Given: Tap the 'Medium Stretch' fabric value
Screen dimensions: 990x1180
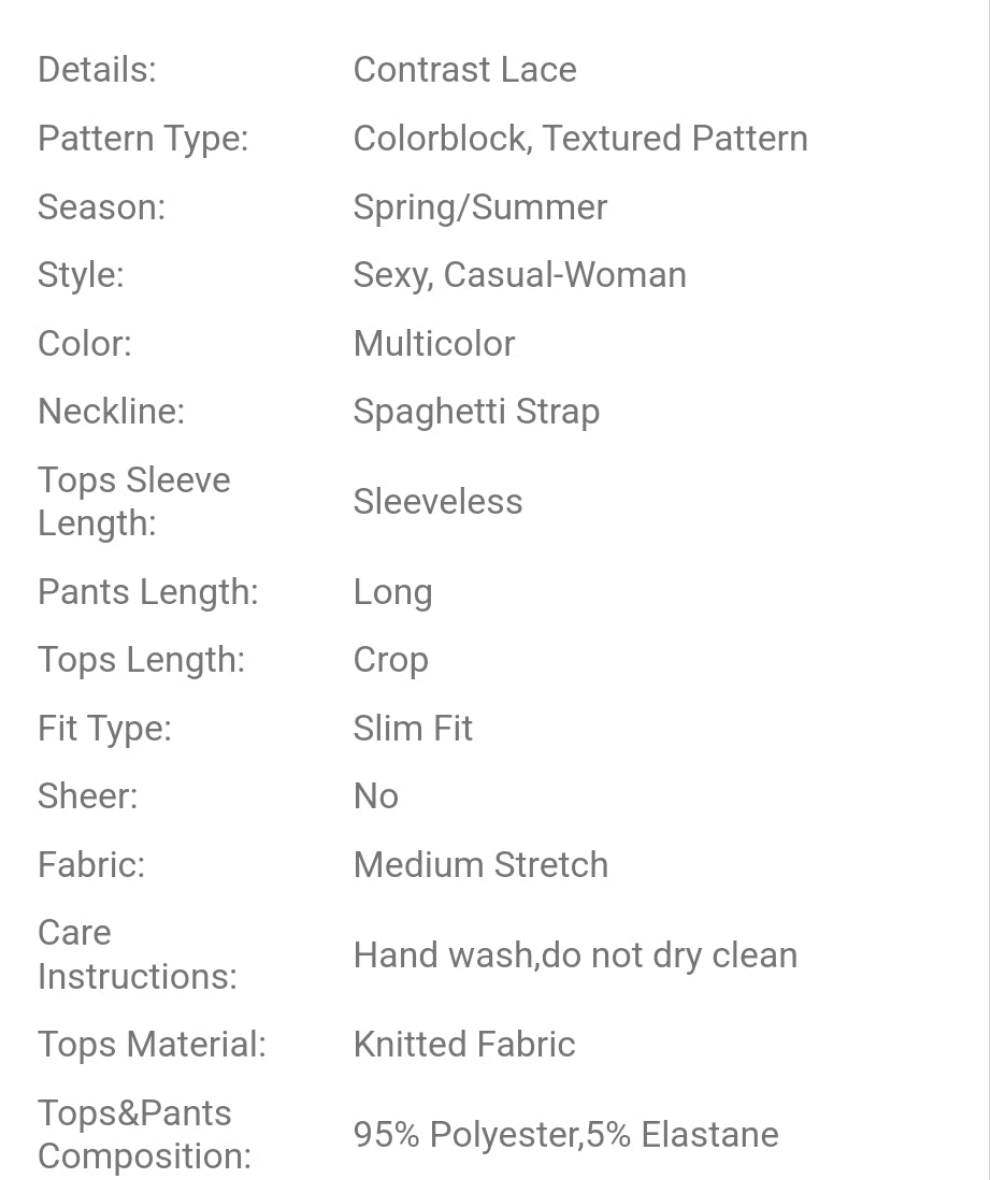Looking at the screenshot, I should pos(480,864).
